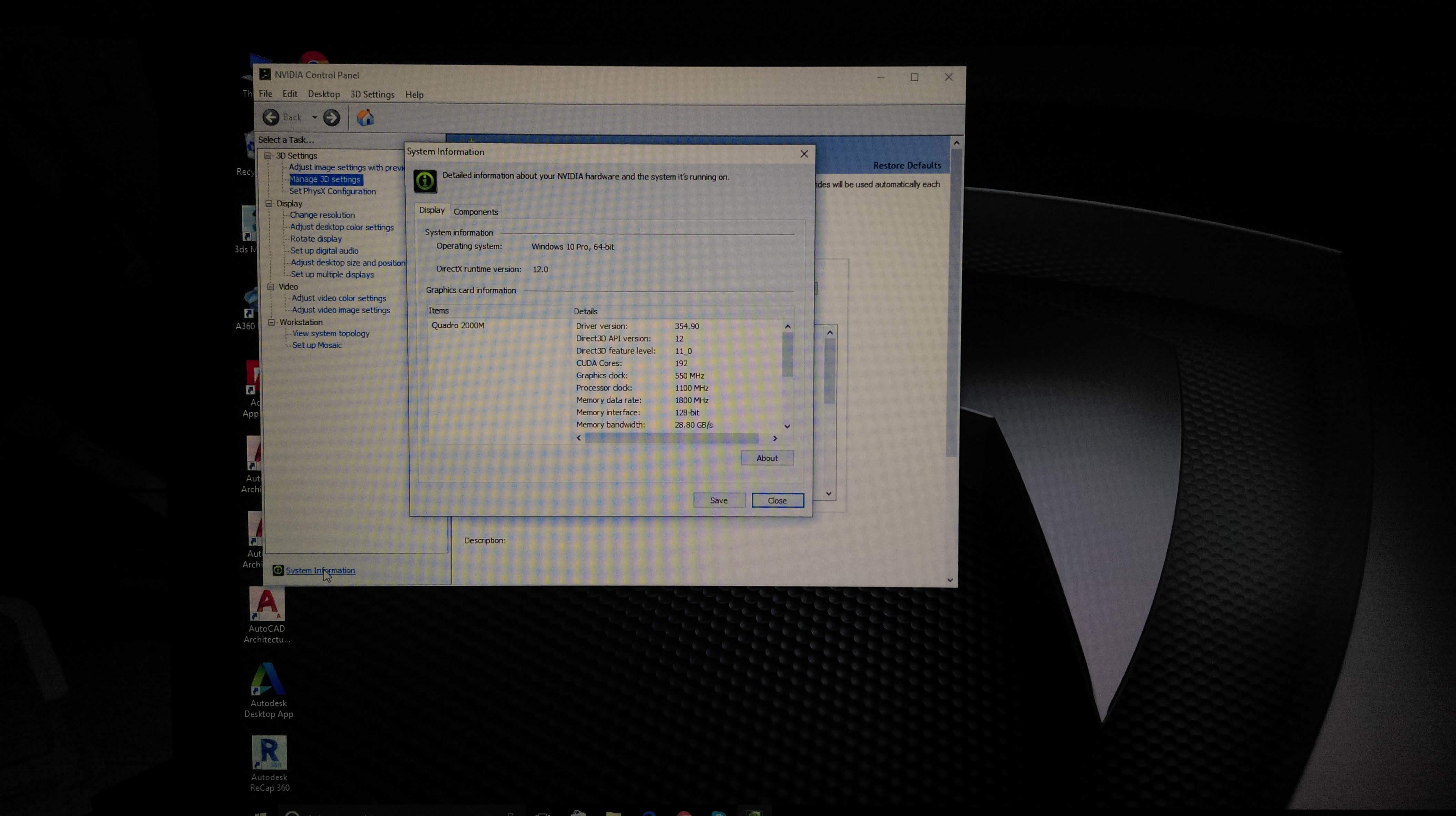Click the Forward arrow icon in toolbar
1456x816 pixels.
click(x=331, y=118)
